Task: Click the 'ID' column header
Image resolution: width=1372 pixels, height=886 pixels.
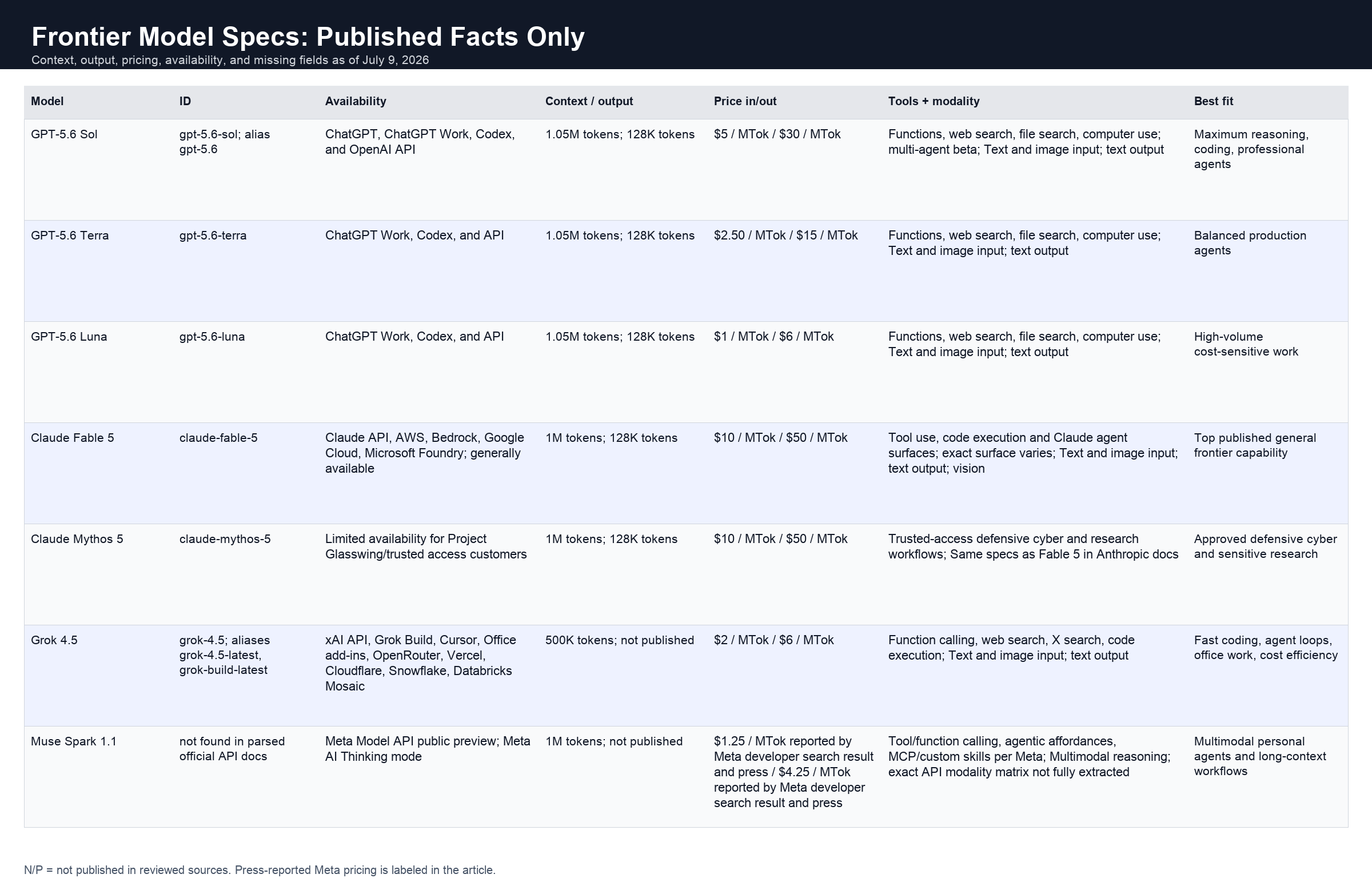Action: click(x=185, y=101)
